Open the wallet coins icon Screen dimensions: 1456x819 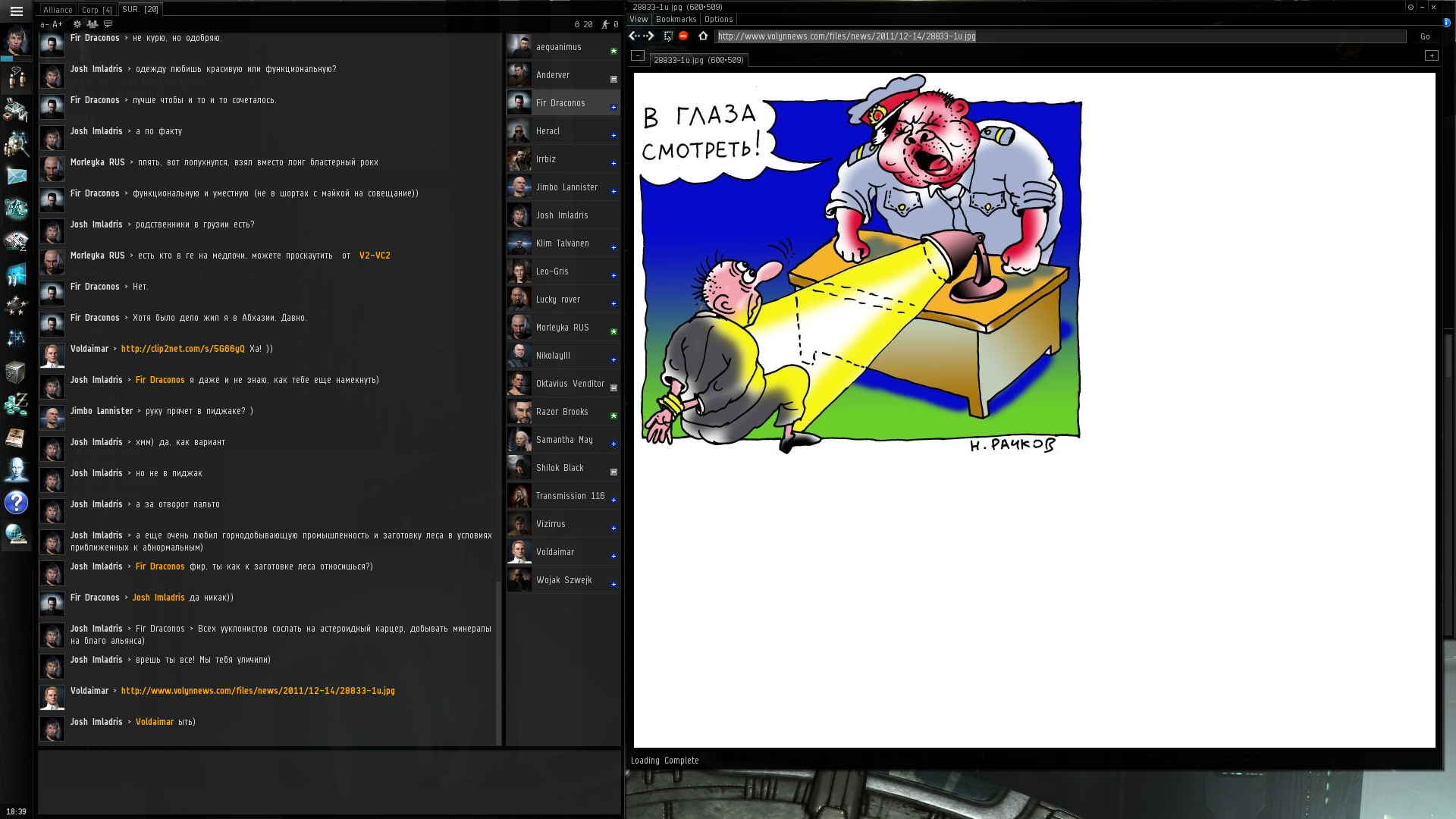click(16, 404)
